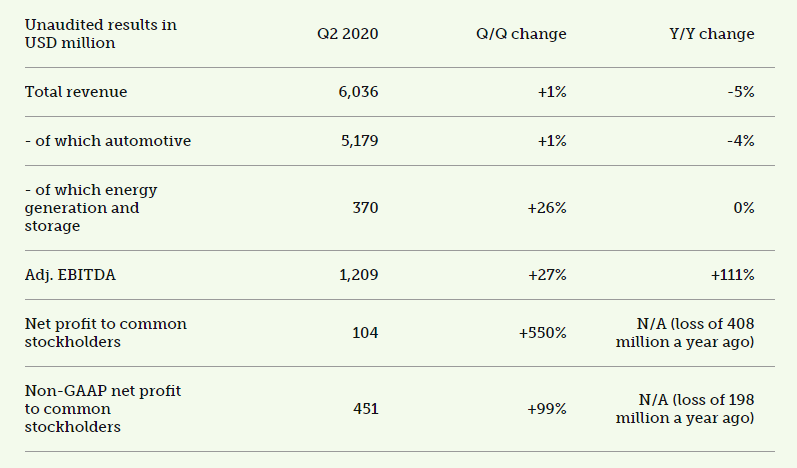Click the 'loss of 408 million' cell

point(686,333)
